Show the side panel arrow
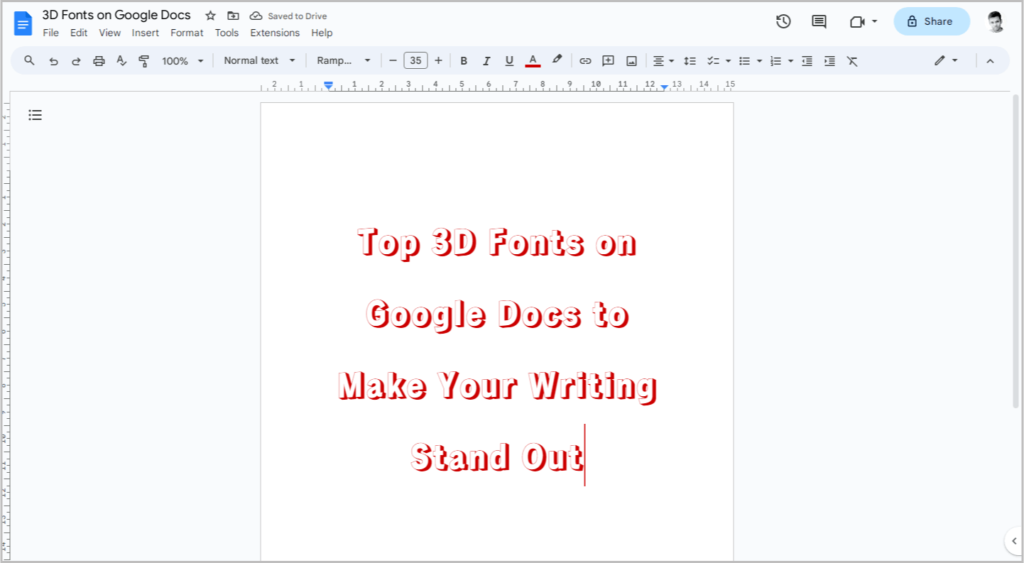 1014,541
